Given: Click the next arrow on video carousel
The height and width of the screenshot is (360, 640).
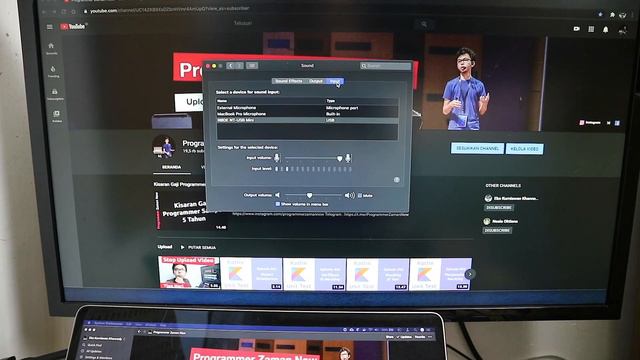Looking at the screenshot, I should tap(470, 274).
